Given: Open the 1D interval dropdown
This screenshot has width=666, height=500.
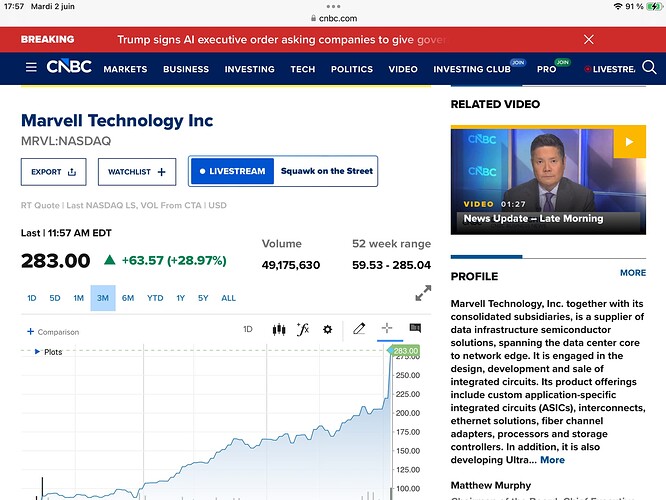Looking at the screenshot, I should 248,329.
